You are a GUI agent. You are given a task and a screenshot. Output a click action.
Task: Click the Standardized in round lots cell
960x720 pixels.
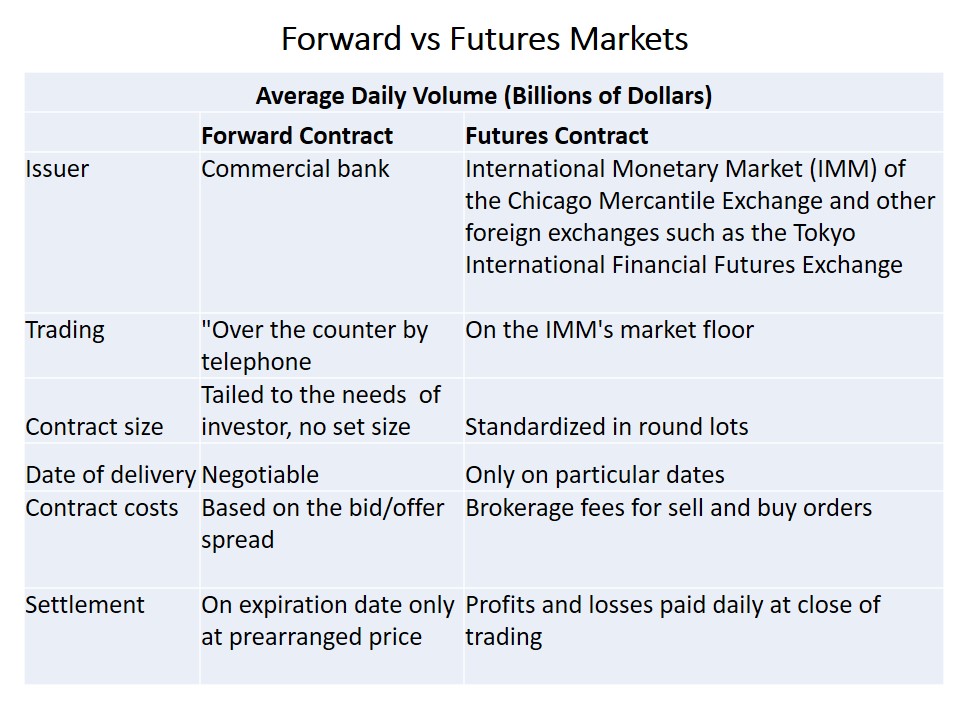pyautogui.click(x=606, y=427)
